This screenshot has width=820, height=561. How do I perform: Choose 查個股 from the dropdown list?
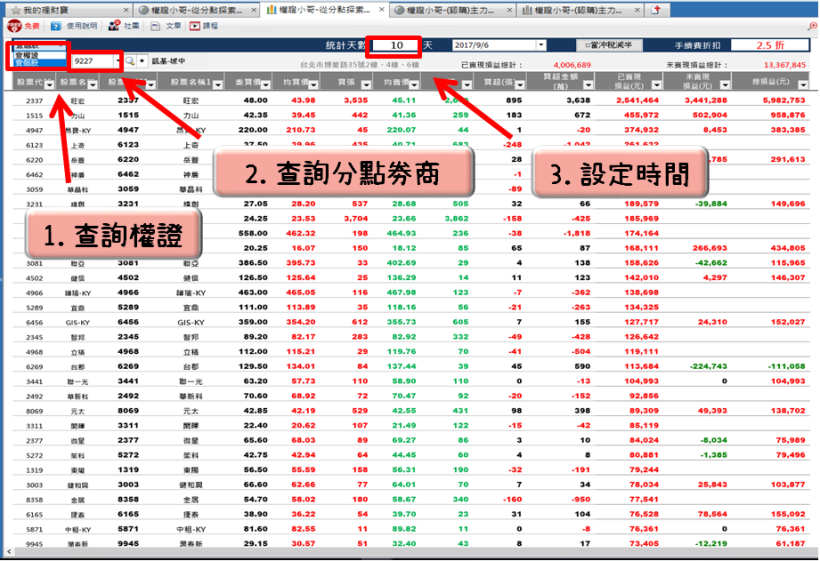tap(39, 63)
